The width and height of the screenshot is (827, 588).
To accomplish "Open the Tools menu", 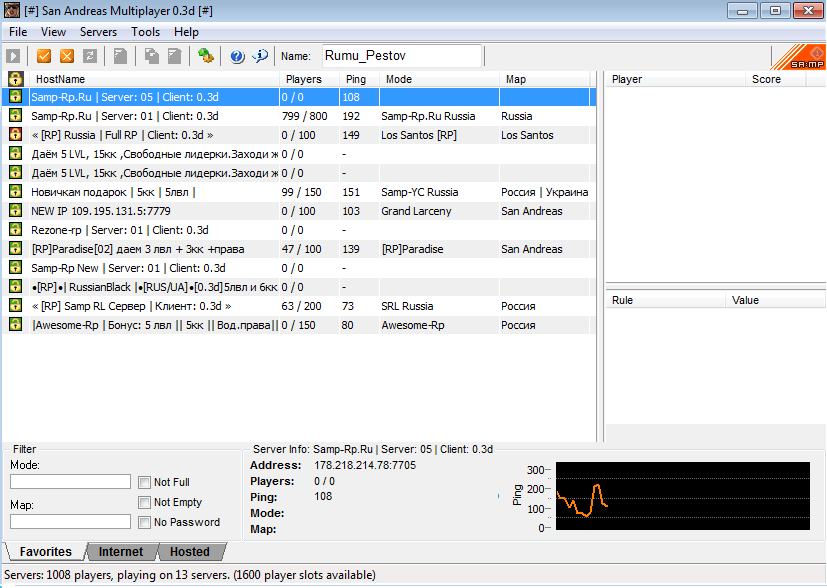I will pos(145,32).
